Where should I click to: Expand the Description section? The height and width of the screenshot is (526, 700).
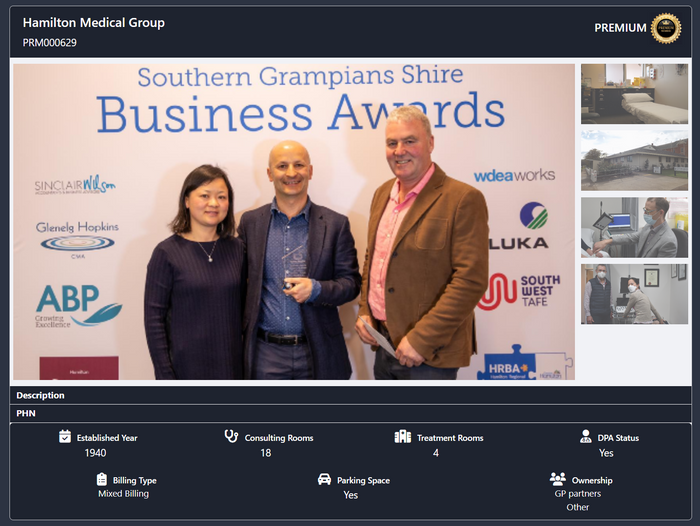(x=350, y=395)
